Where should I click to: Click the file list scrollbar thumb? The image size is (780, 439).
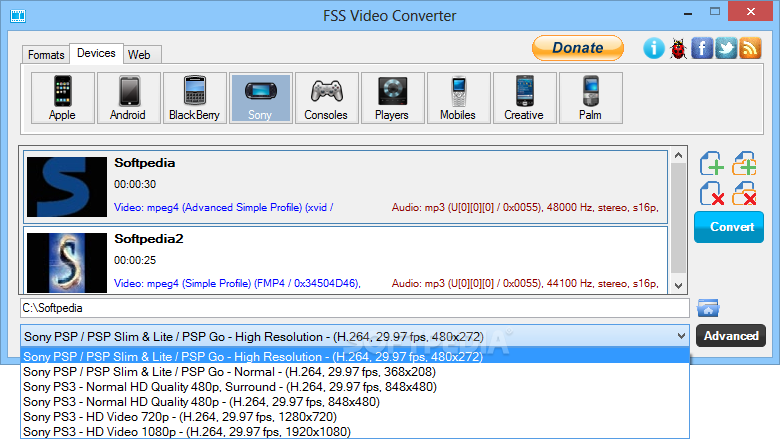[679, 218]
